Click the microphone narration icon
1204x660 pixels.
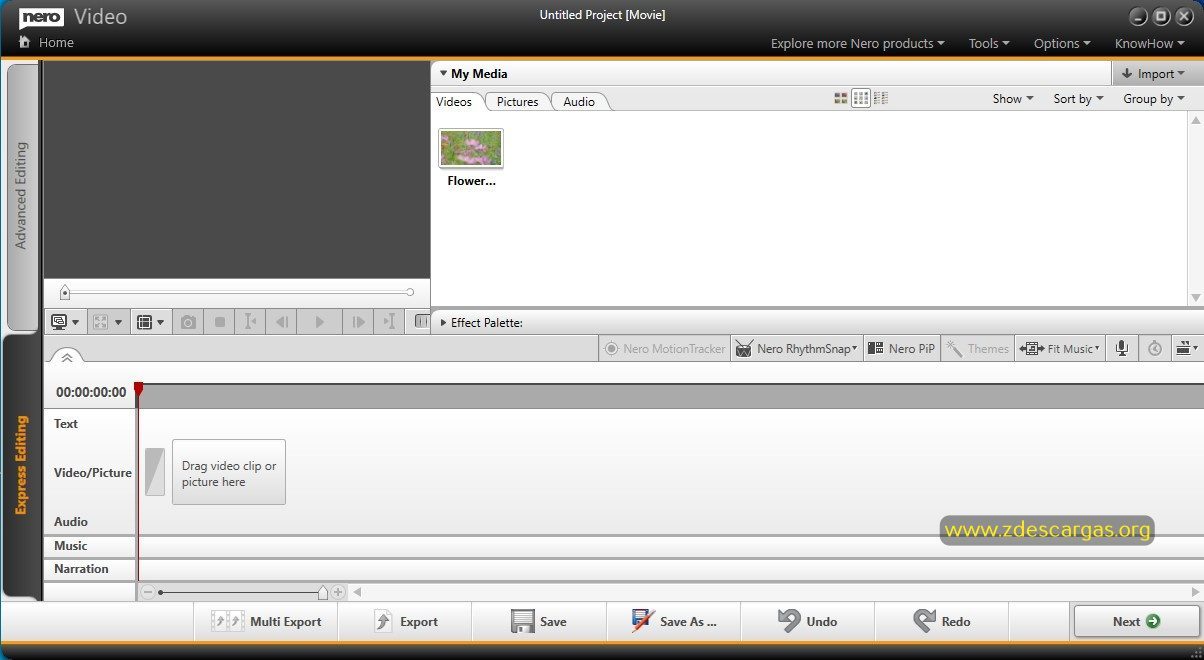(1122, 348)
